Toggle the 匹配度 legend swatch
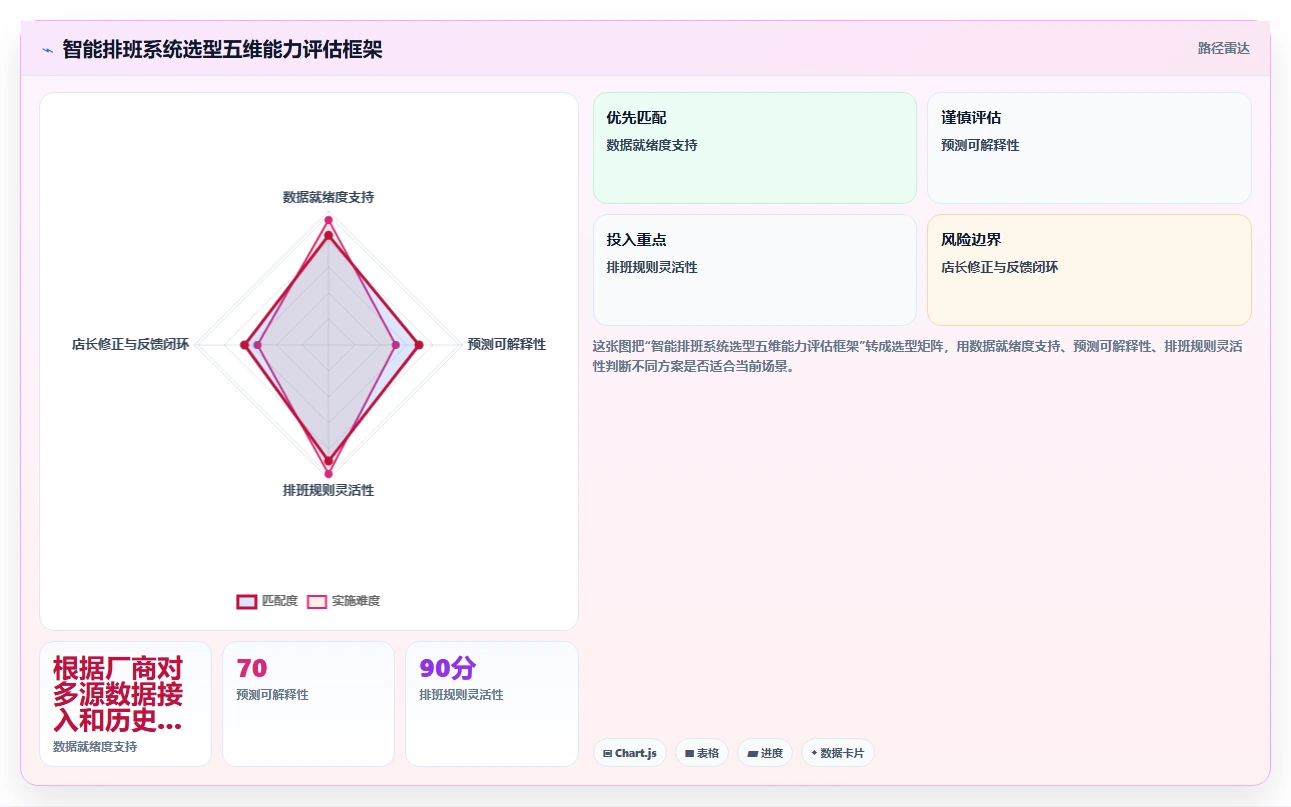 tap(246, 601)
